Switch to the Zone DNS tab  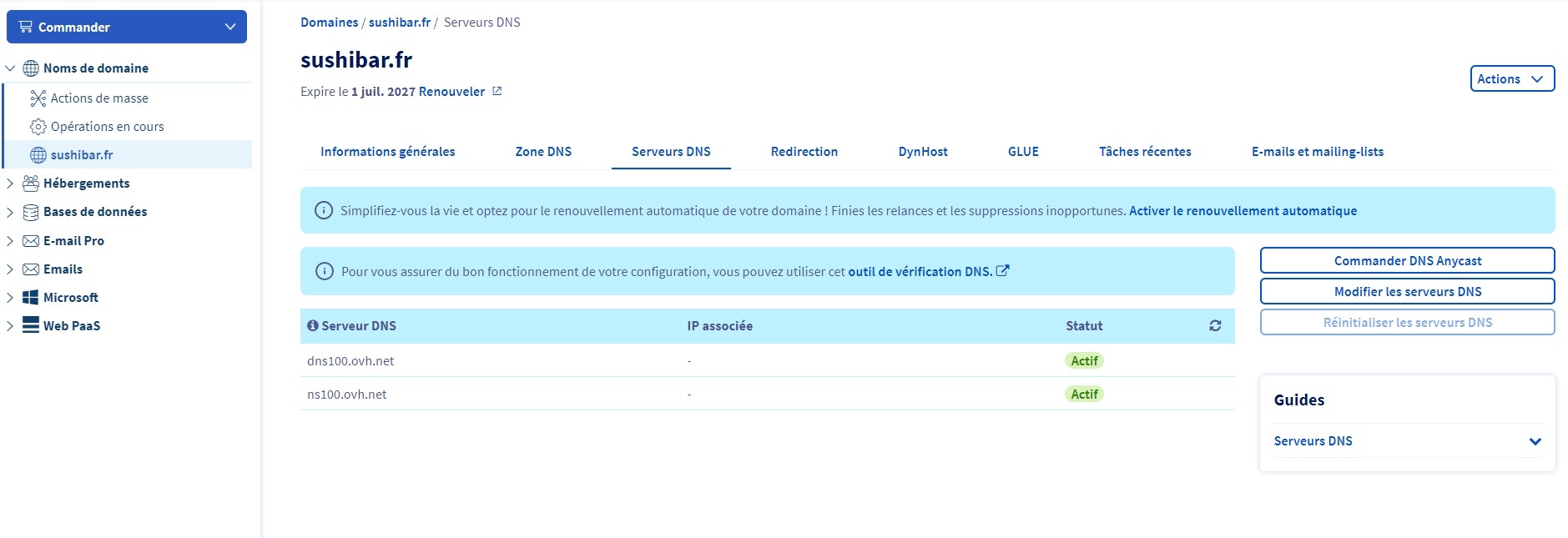543,152
